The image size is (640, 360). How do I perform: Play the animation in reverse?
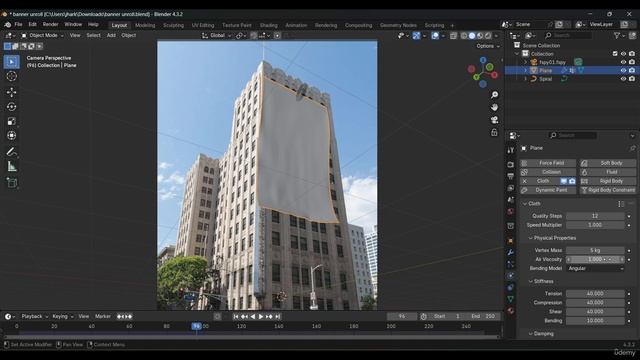253,316
